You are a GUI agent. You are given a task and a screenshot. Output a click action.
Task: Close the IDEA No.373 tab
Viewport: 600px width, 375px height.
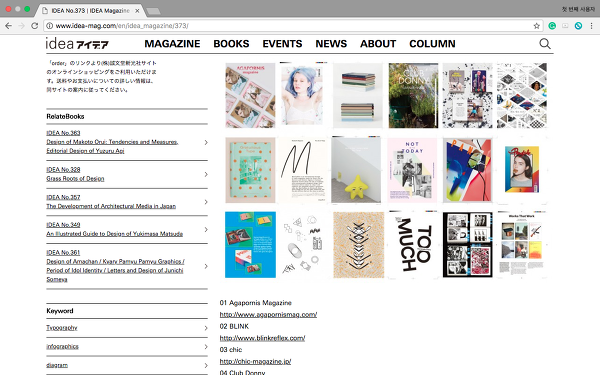pyautogui.click(x=137, y=11)
